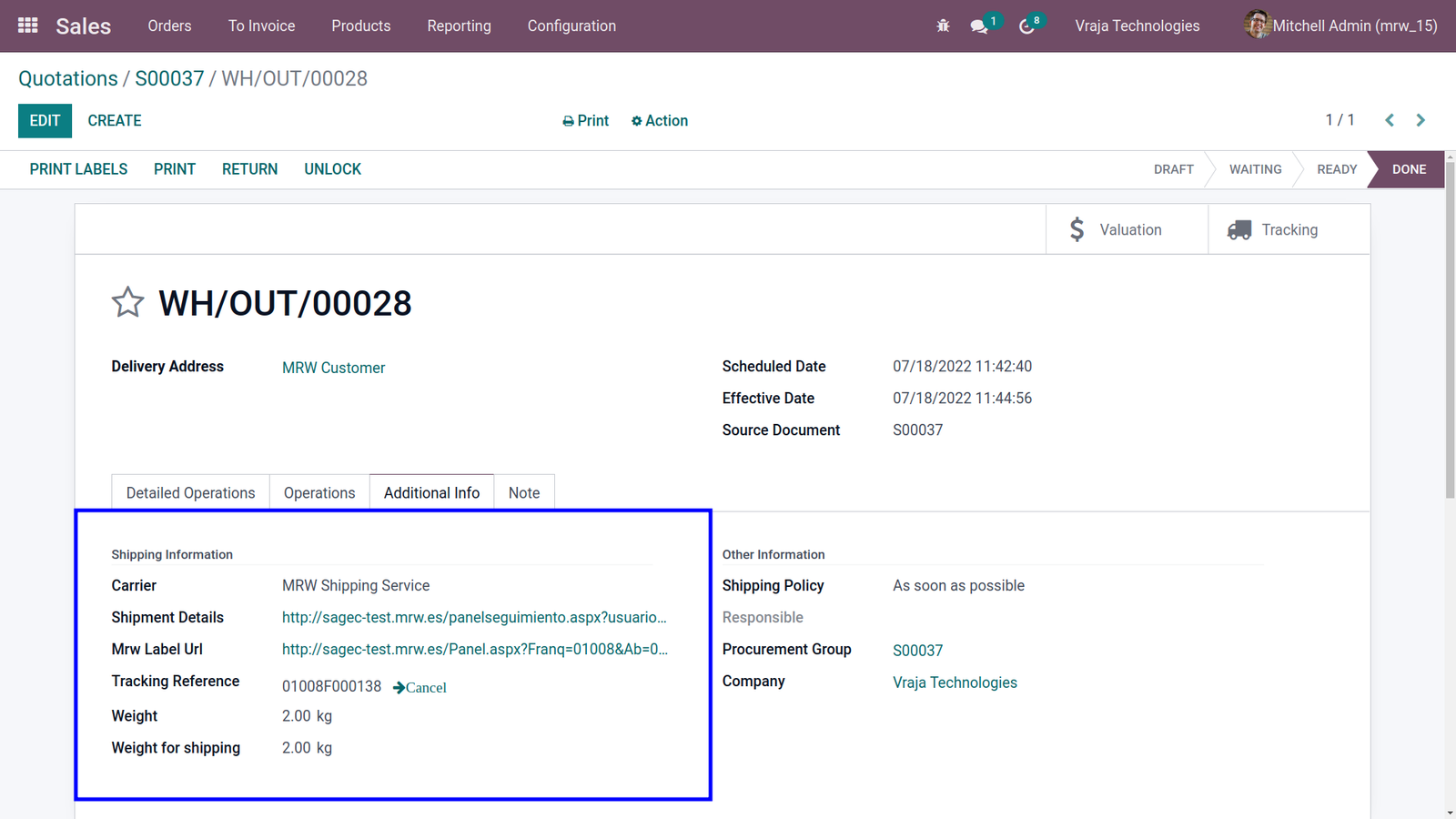Image resolution: width=1456 pixels, height=819 pixels.
Task: Mark WH/OUT/00028 favorite with star
Action: click(x=128, y=302)
